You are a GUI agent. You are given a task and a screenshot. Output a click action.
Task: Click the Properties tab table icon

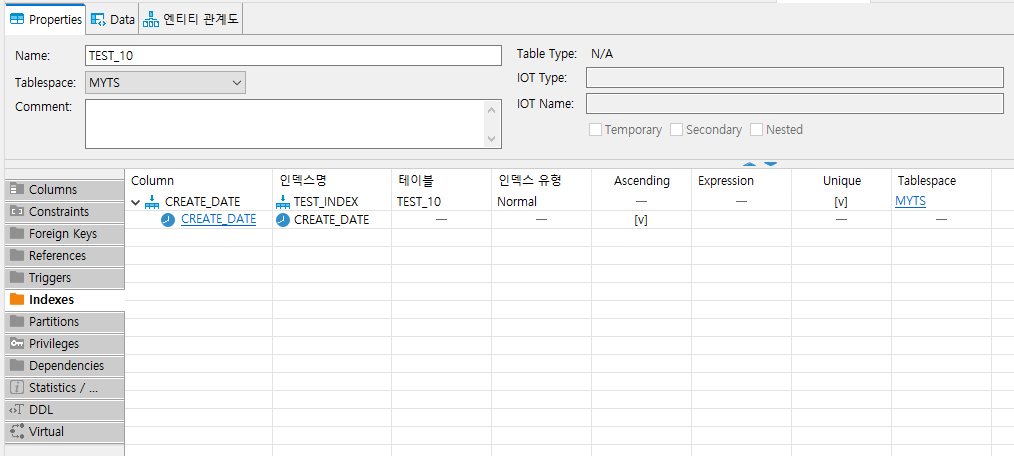17,19
